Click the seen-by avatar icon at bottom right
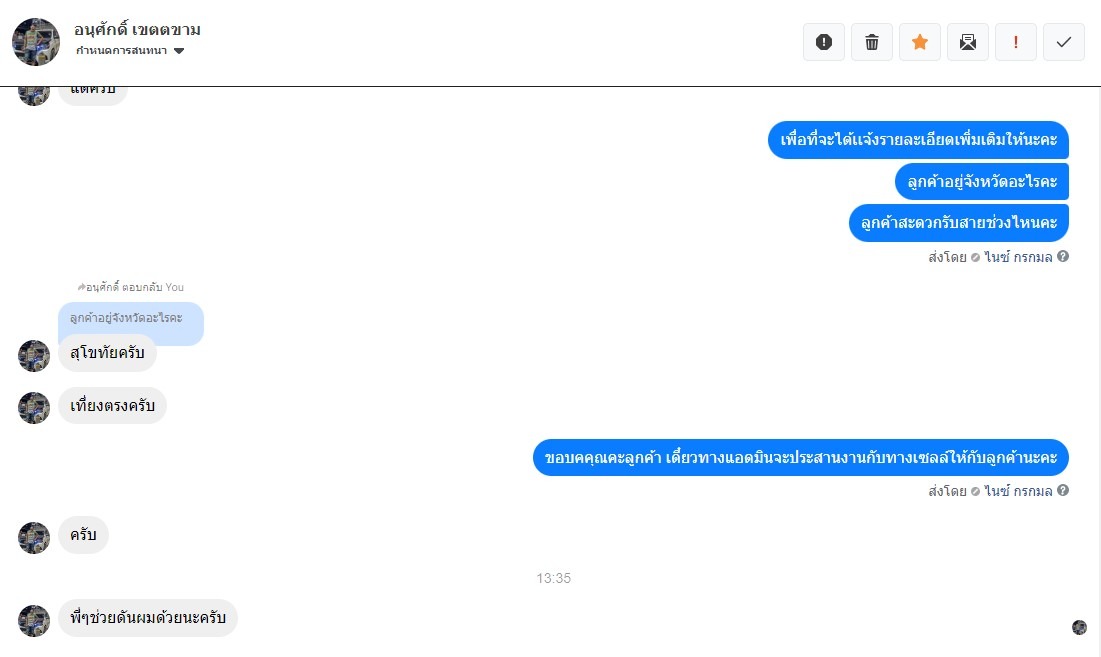This screenshot has height=657, width=1101. pos(1079,627)
